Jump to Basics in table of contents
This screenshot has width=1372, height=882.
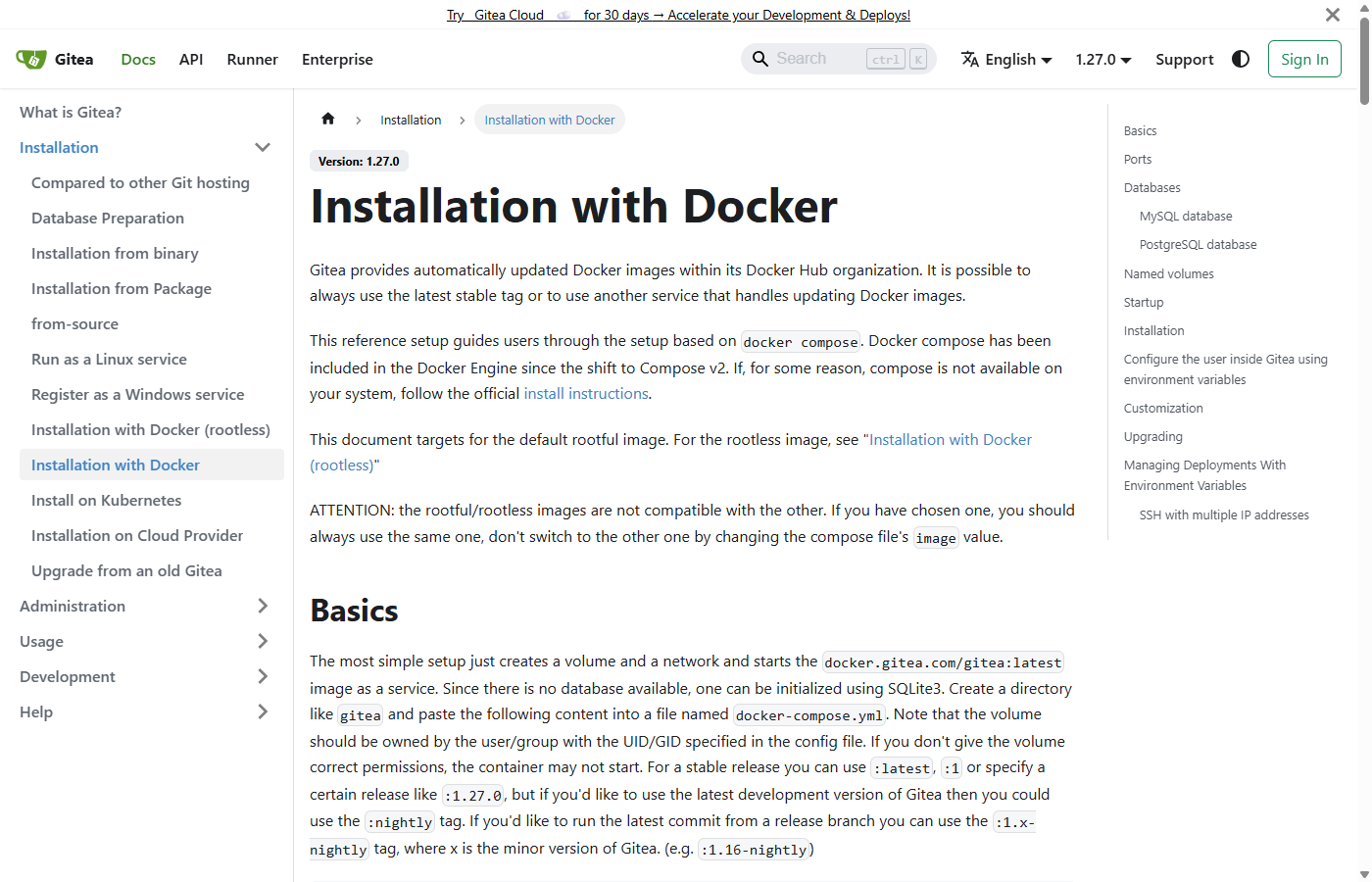point(1140,130)
